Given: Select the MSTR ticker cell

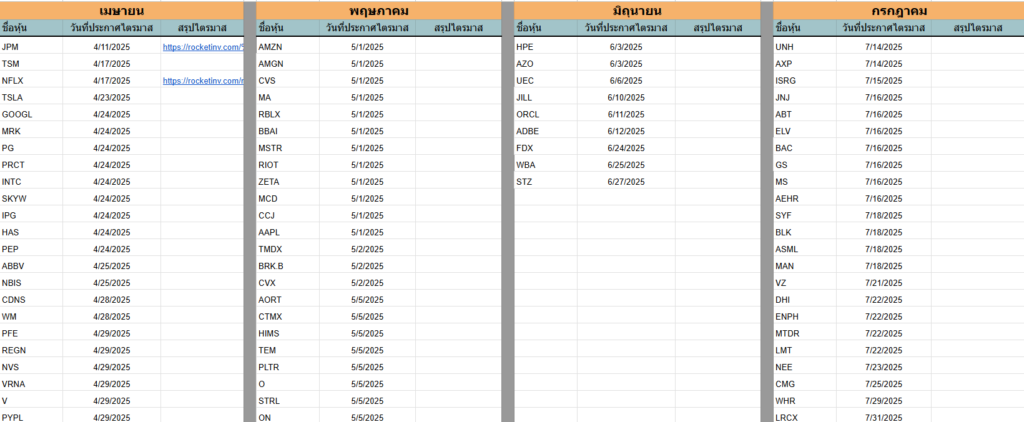Looking at the screenshot, I should (x=288, y=148).
